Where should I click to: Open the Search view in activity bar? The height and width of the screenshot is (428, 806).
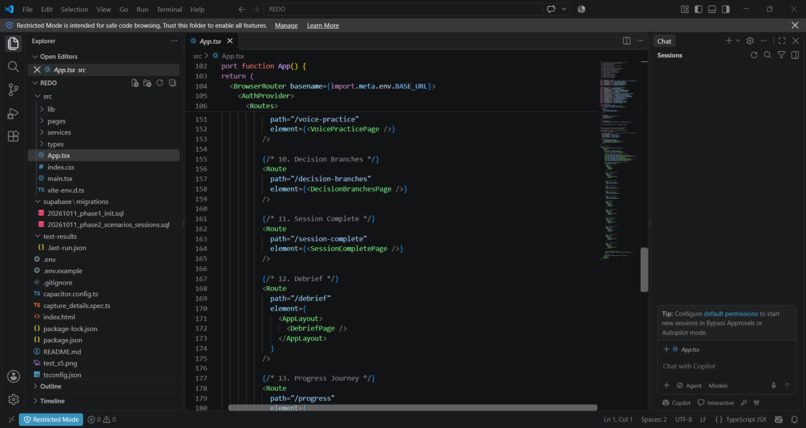click(13, 66)
